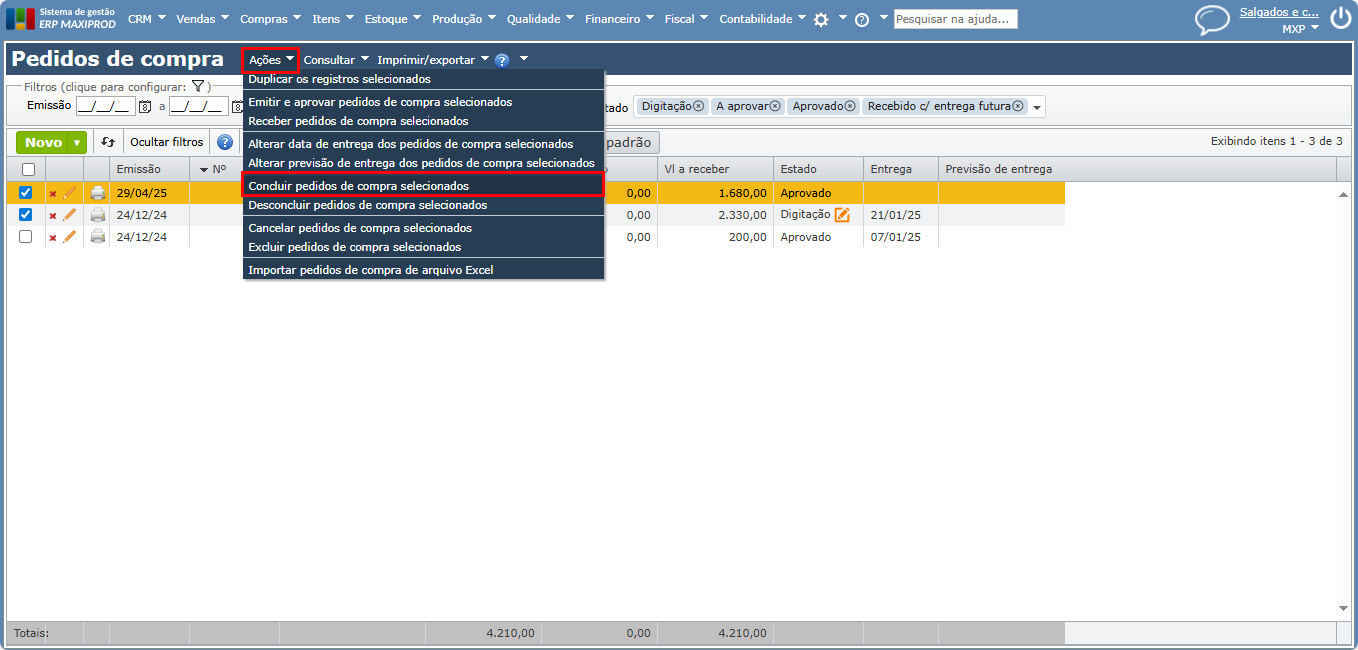
Task: Click the Novo button
Action: 43,143
